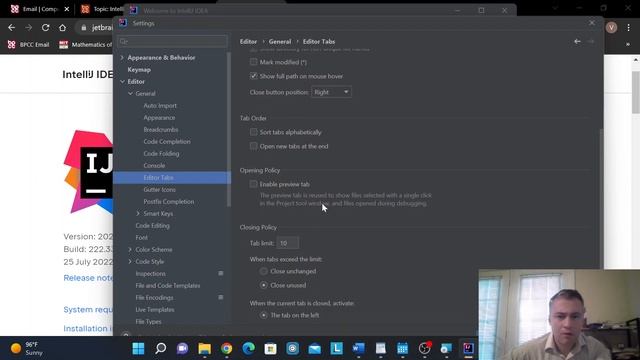The height and width of the screenshot is (360, 640).
Task: Open Close button position dropdown
Action: coord(331,92)
